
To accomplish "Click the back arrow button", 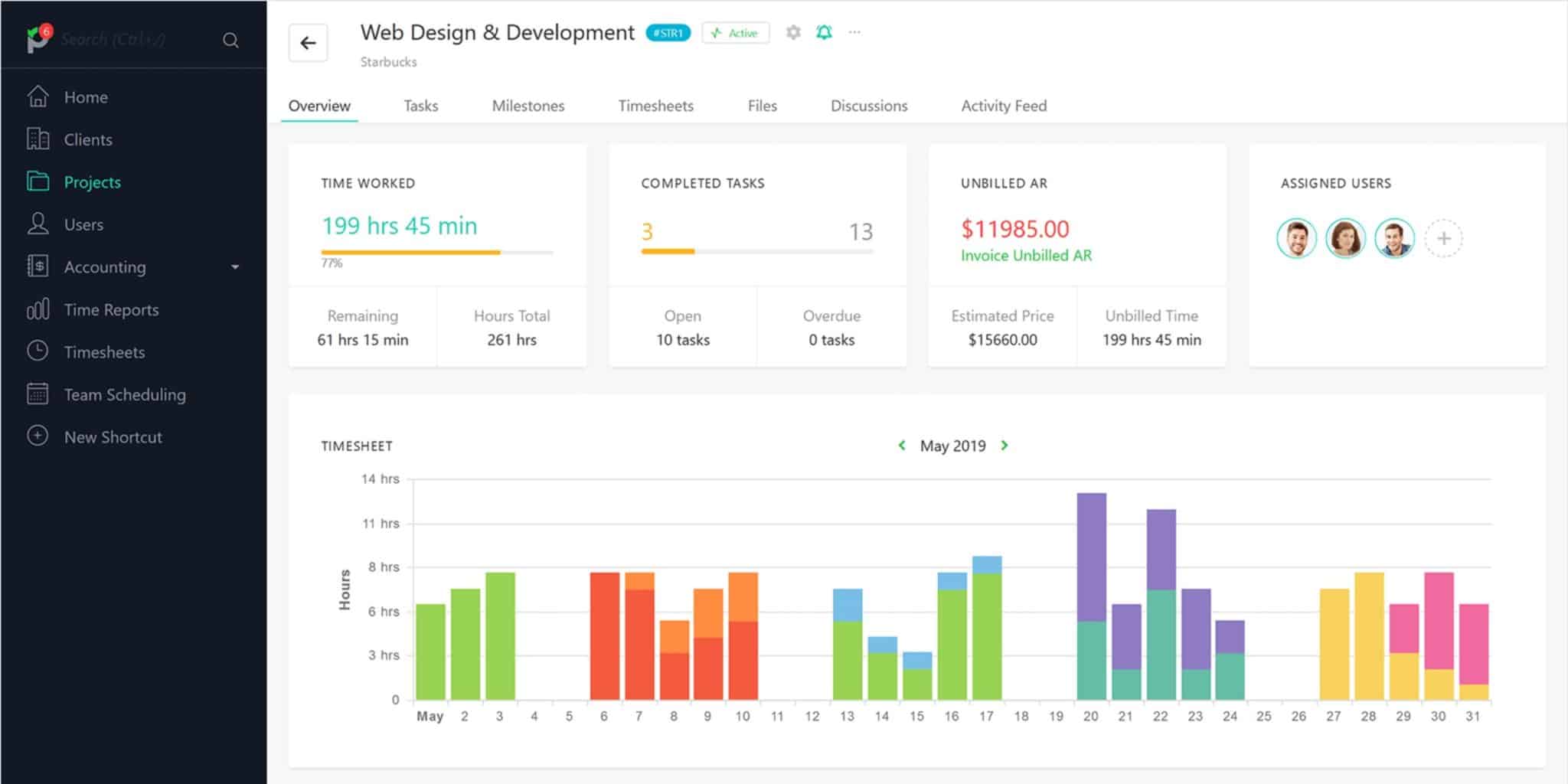I will point(308,43).
